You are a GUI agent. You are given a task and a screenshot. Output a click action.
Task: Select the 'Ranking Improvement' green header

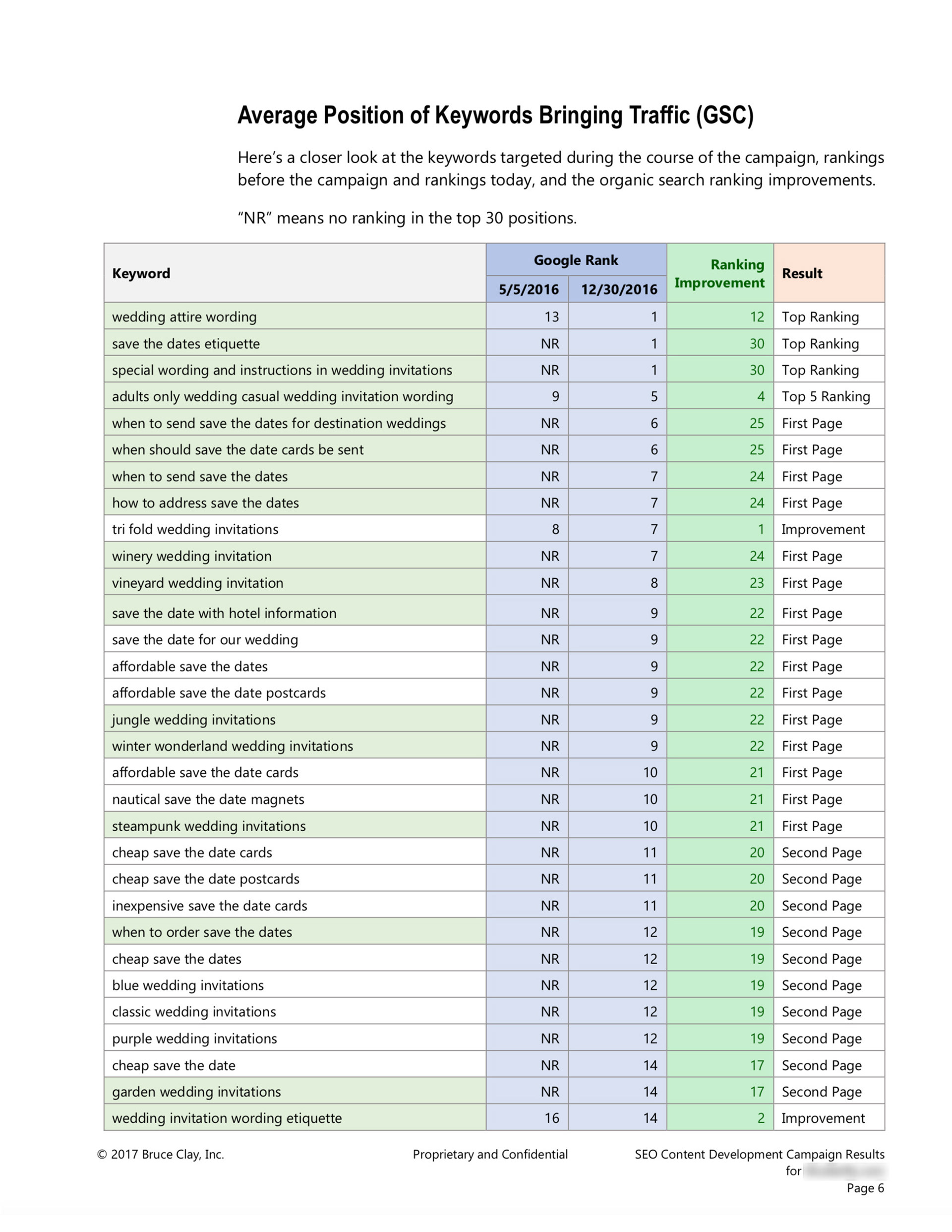point(719,274)
